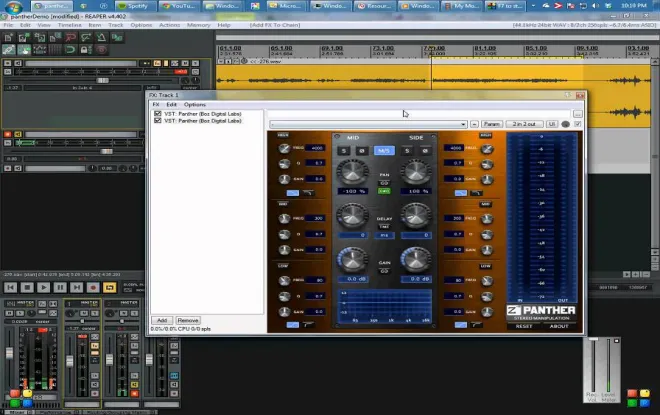The image size is (660, 415).
Task: Click the Windows Start button
Action: click(14, 6)
